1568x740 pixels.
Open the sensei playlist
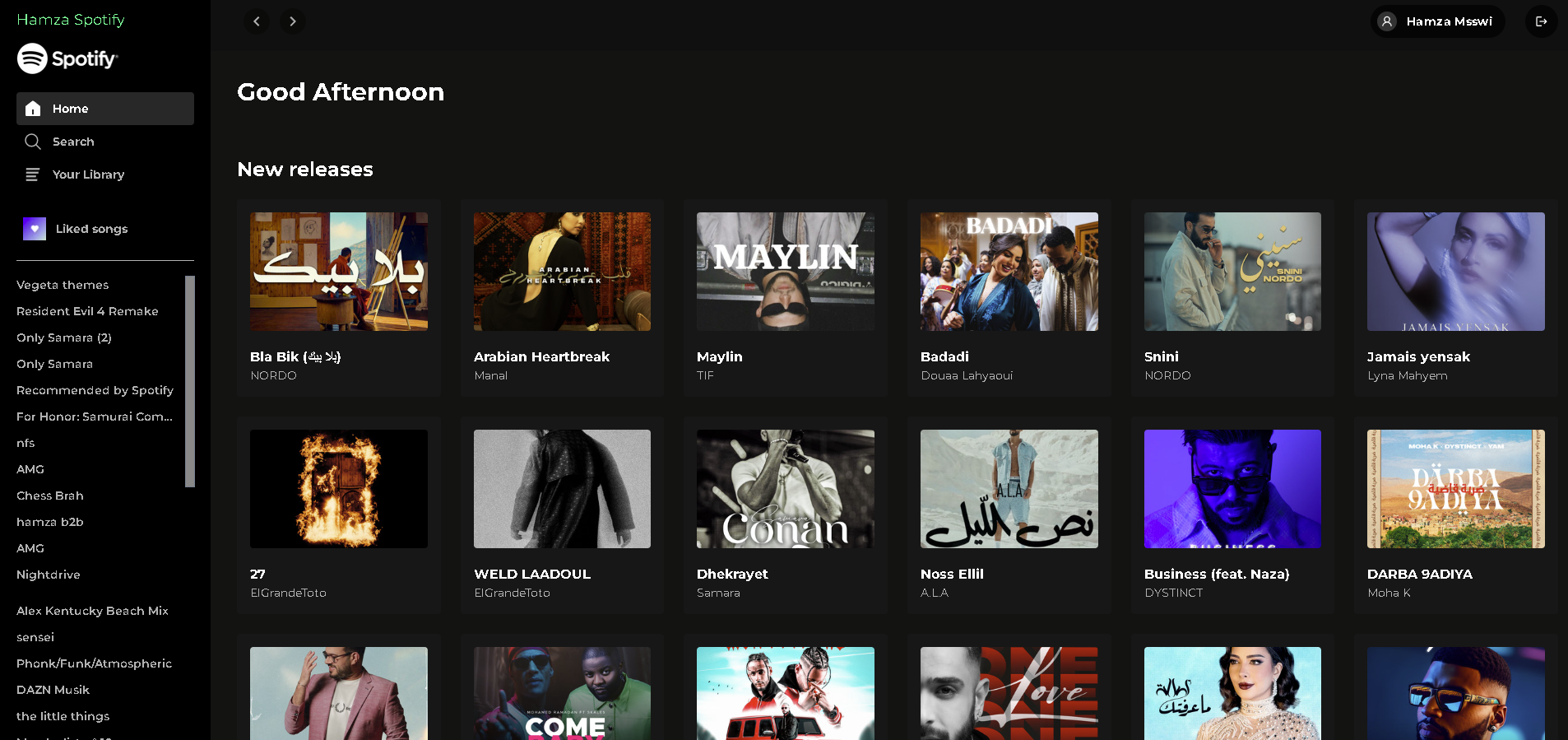click(35, 637)
